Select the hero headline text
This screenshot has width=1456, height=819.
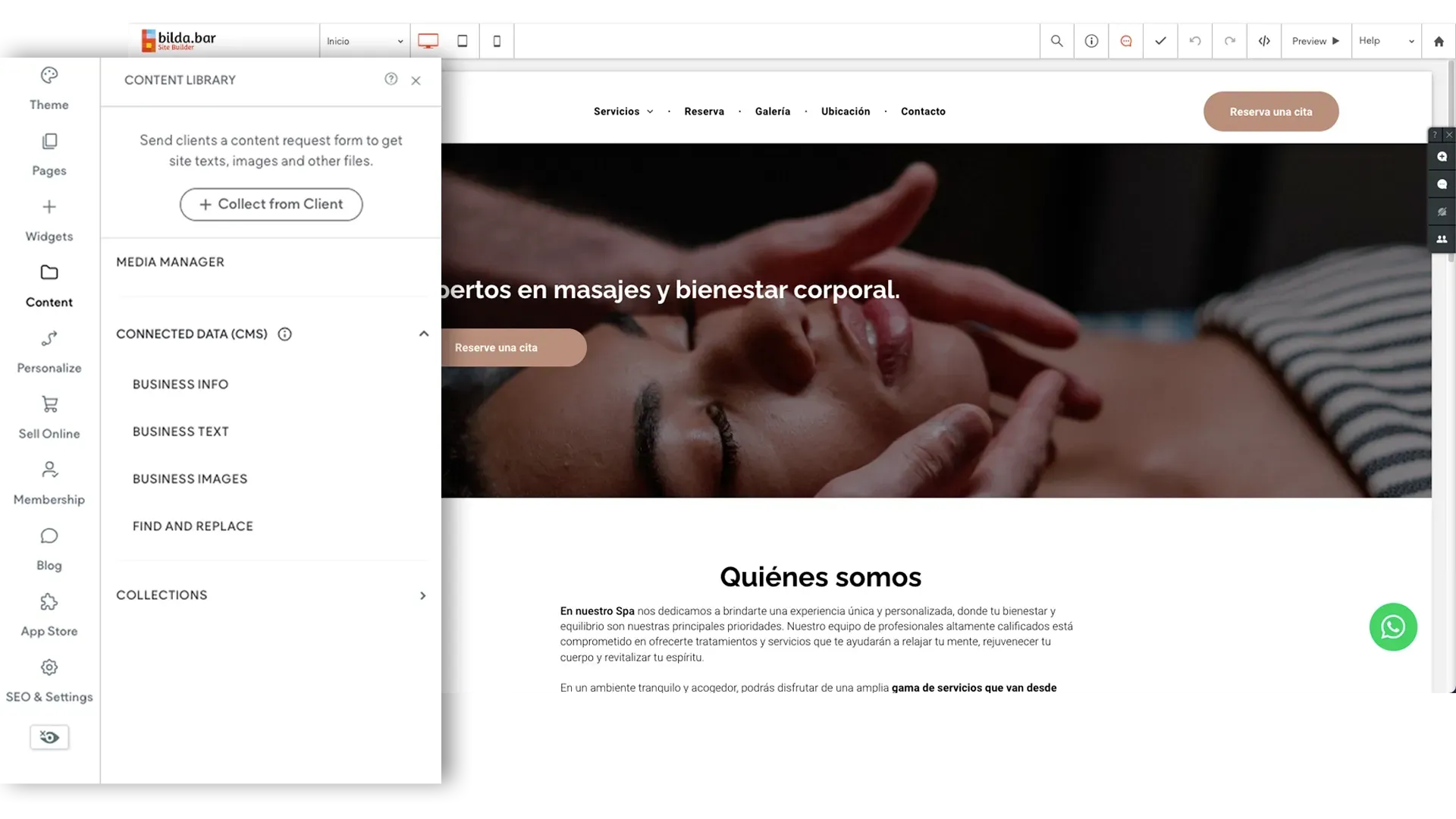point(670,290)
